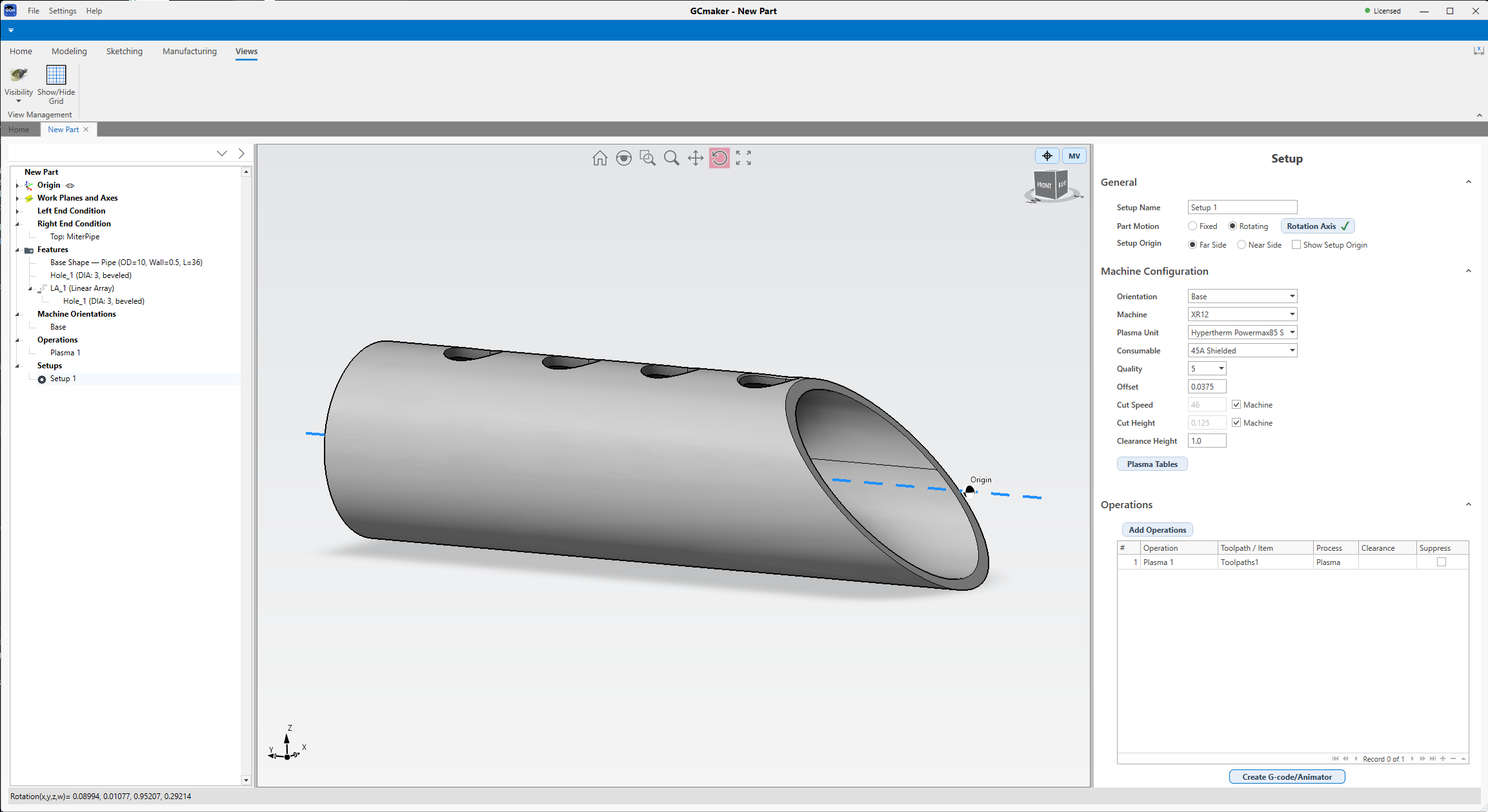Click Add Operations button

[1157, 530]
